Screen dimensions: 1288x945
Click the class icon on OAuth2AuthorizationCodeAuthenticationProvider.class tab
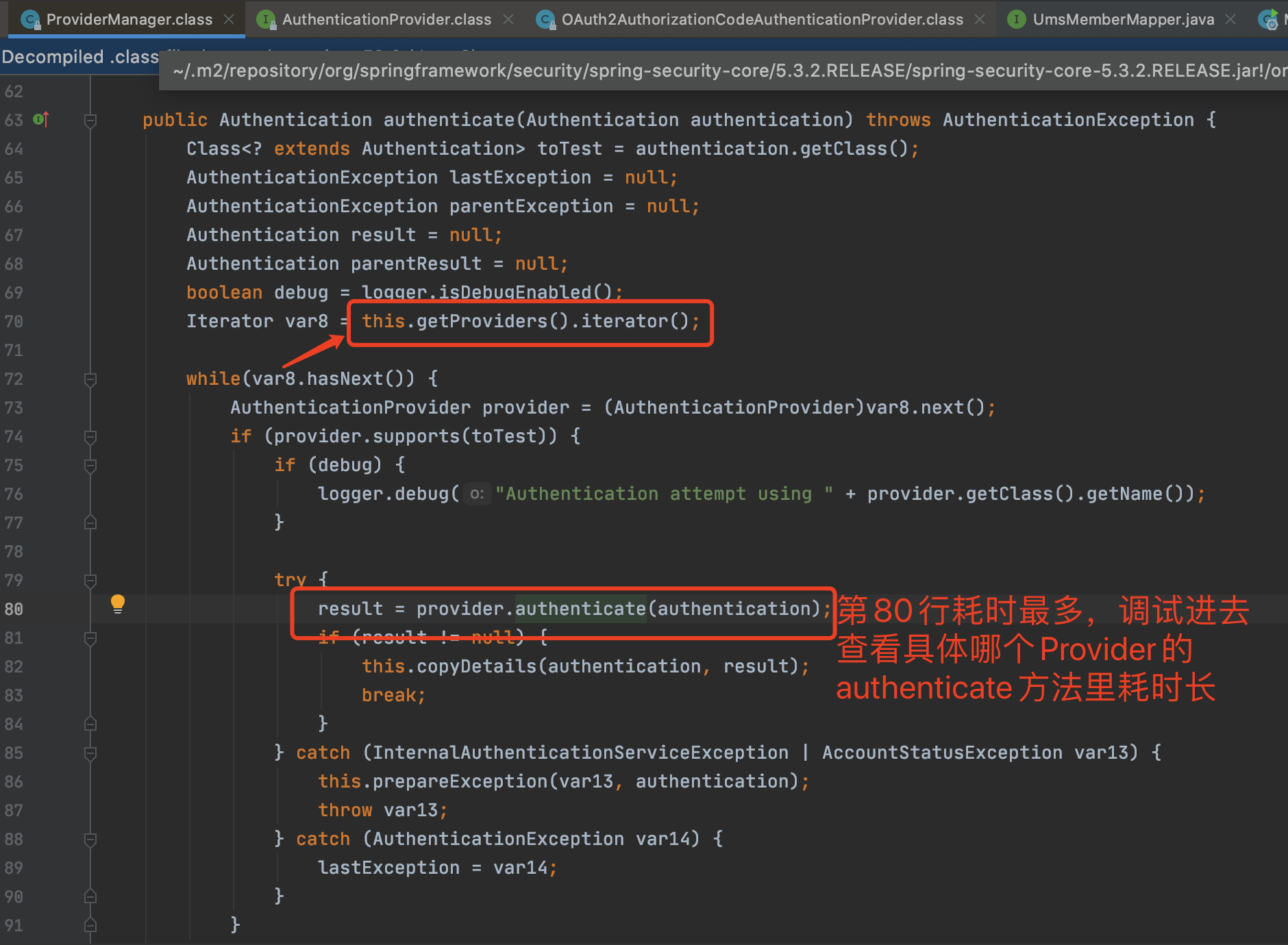tap(545, 20)
